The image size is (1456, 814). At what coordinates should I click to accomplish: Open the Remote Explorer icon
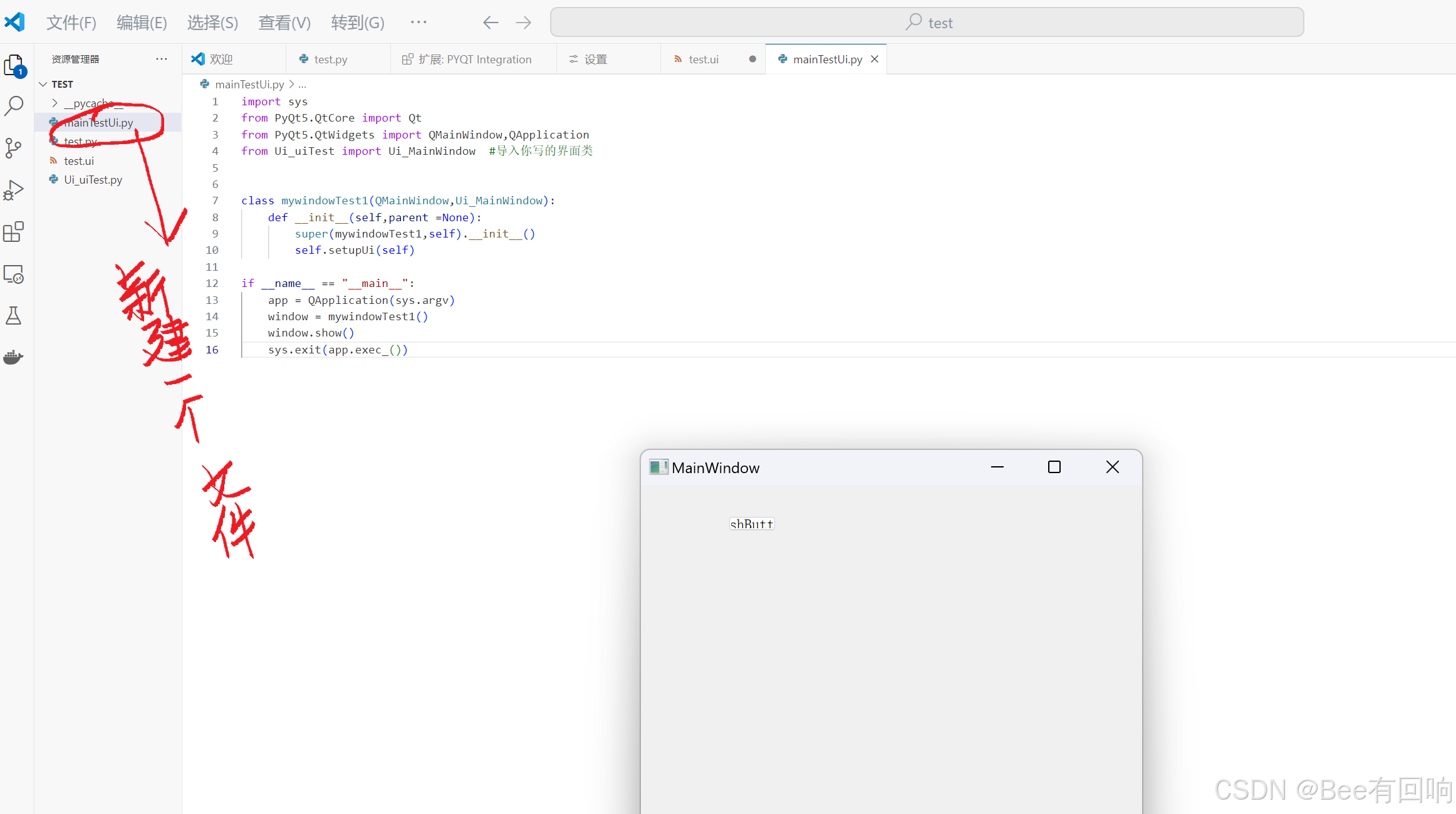14,274
